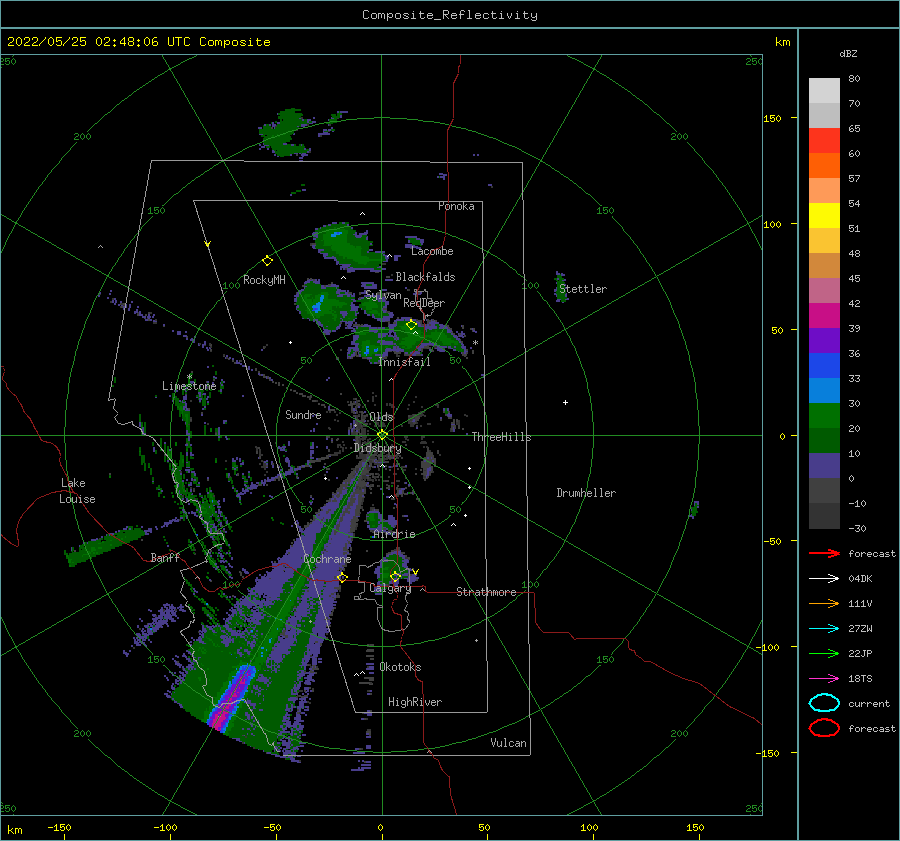
Task: Click the green echo band west of Banff
Action: click(104, 545)
